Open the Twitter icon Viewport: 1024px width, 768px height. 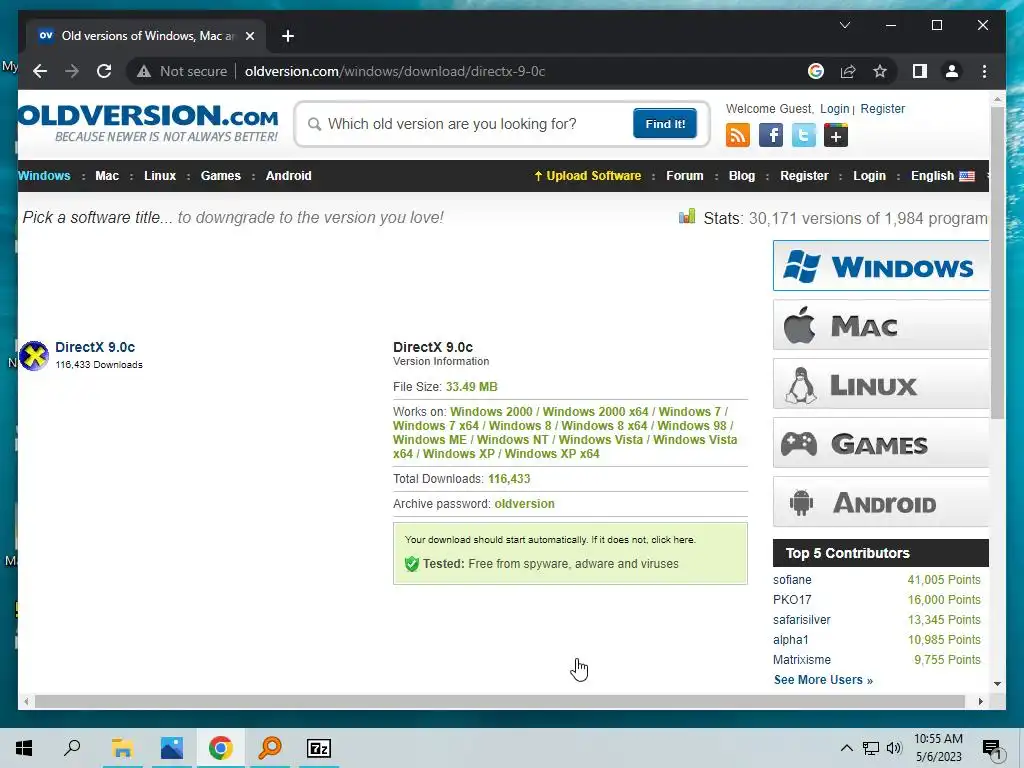(803, 136)
